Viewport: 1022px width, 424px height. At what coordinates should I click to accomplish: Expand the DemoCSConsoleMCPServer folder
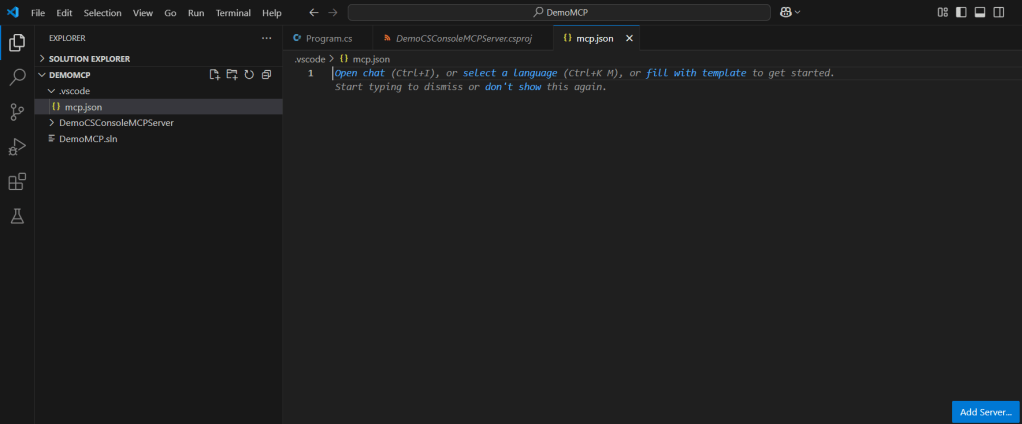[116, 122]
